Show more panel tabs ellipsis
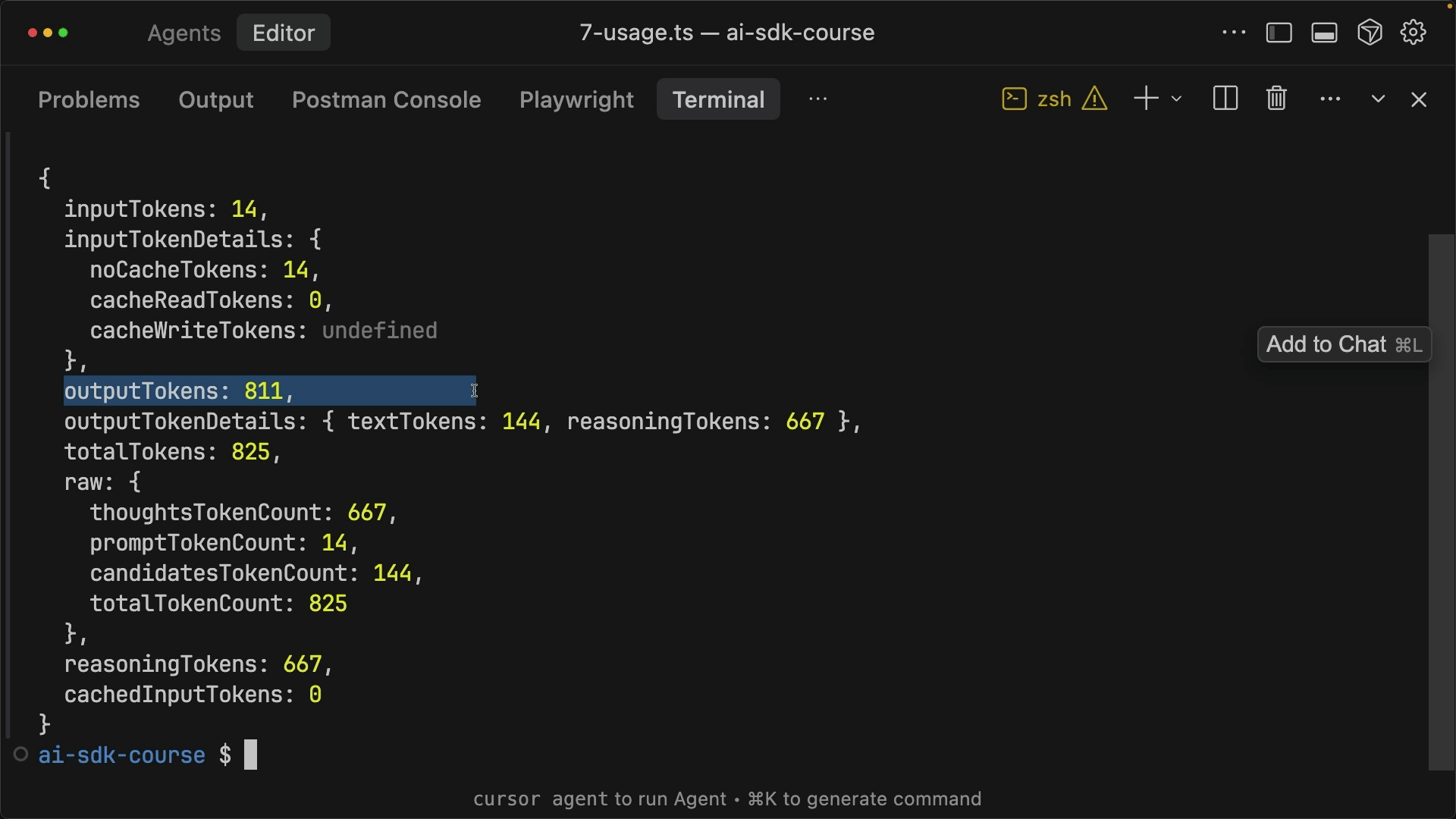This screenshot has width=1456, height=819. 817,99
